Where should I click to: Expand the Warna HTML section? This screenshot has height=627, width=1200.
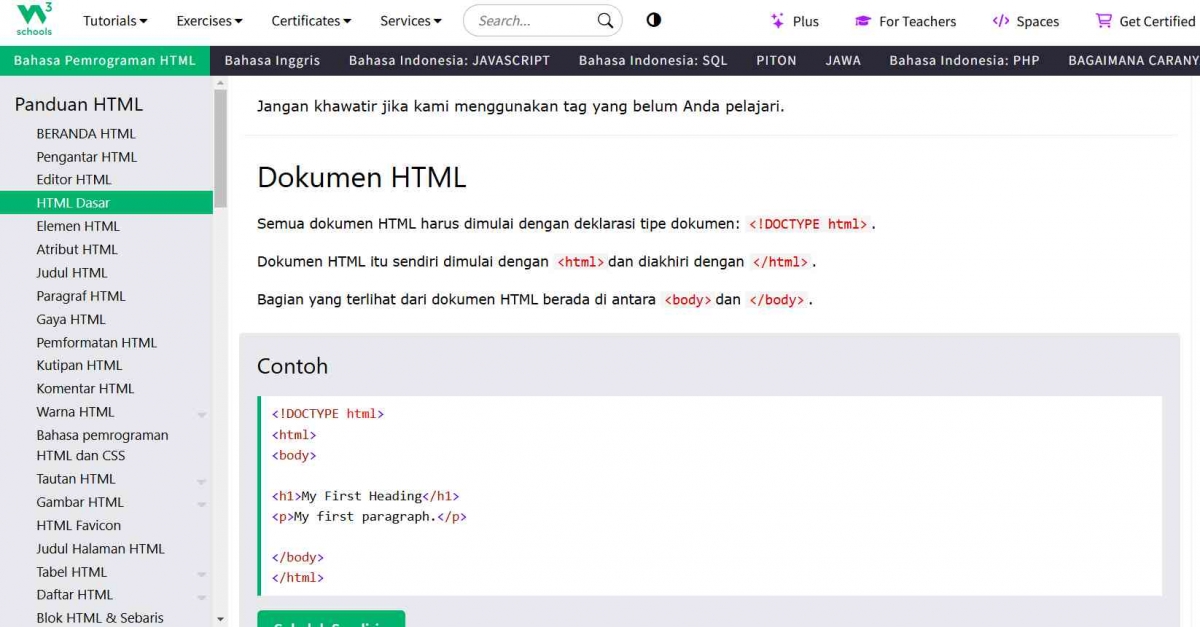tap(202, 412)
